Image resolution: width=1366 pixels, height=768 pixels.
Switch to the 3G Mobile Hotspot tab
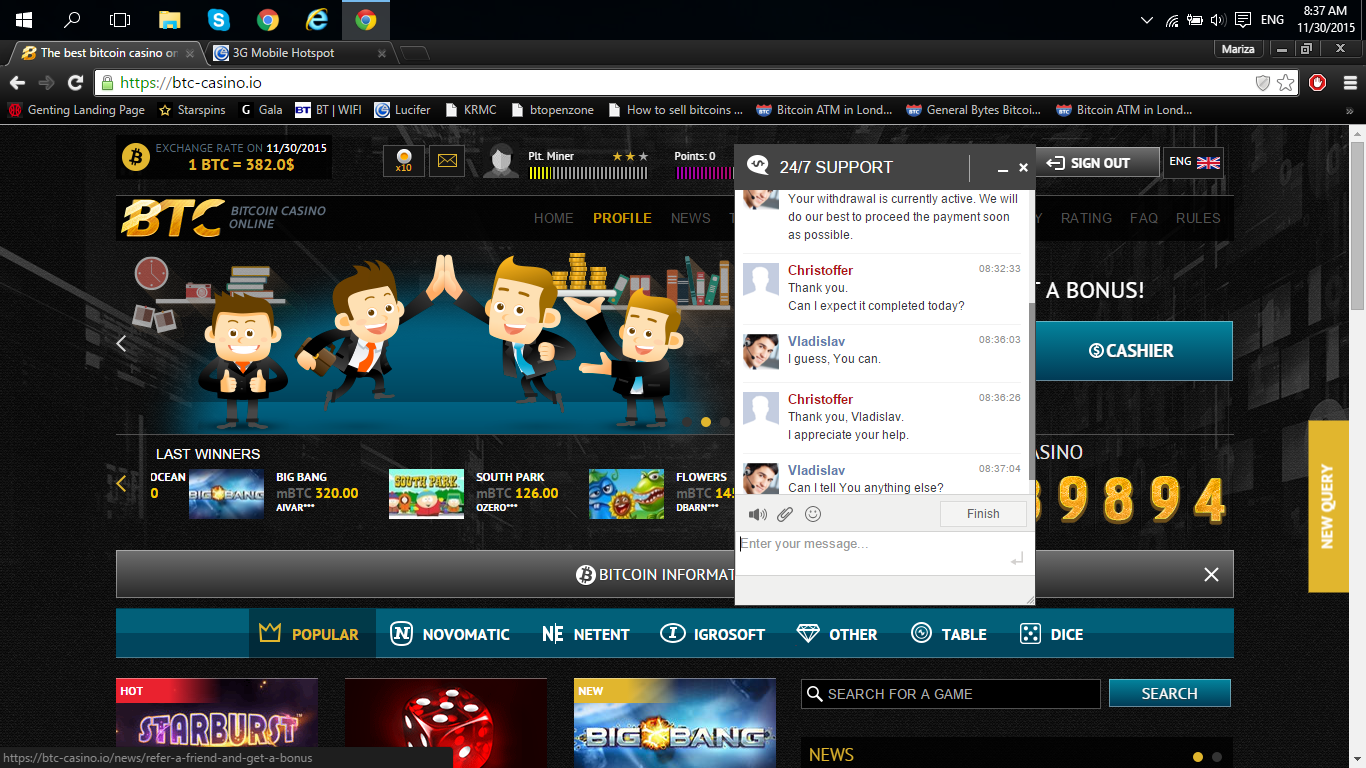[297, 53]
